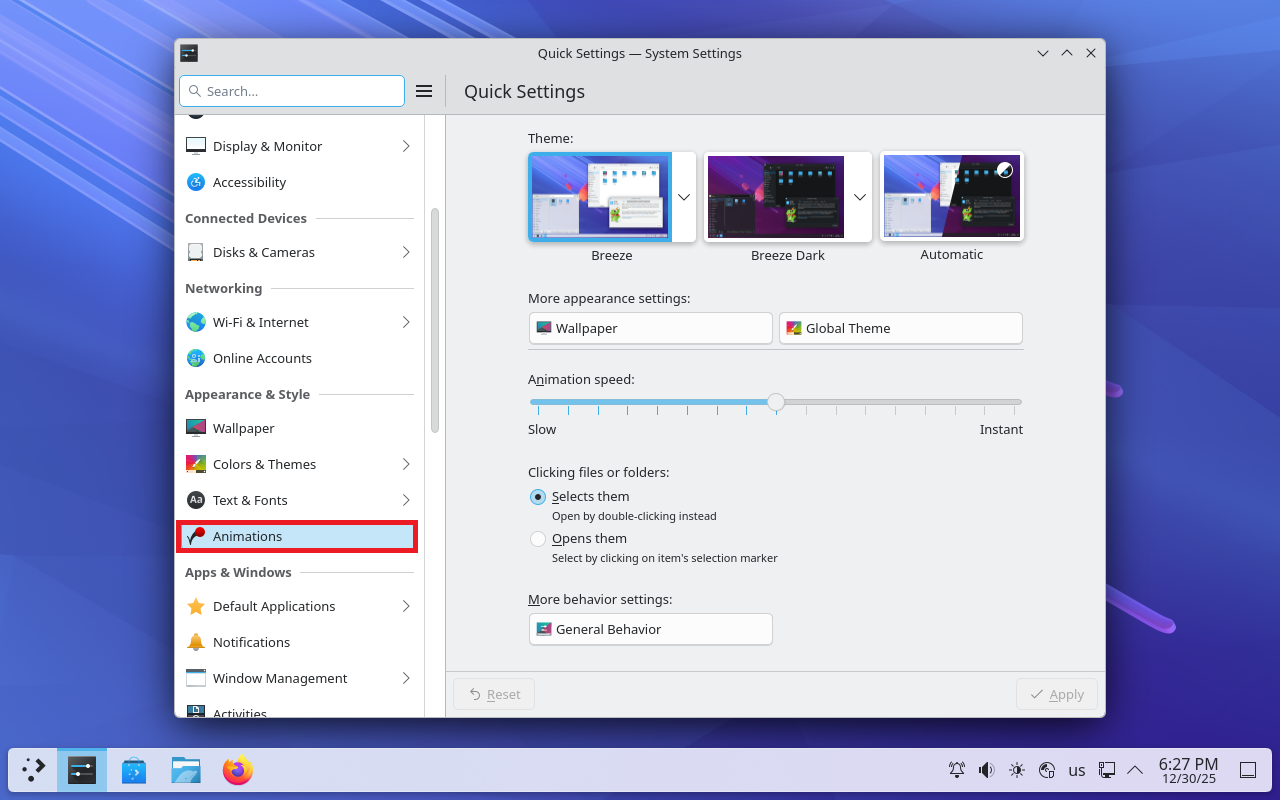Expand the Breeze theme dropdown arrow
The width and height of the screenshot is (1280, 800).
pyautogui.click(x=684, y=197)
